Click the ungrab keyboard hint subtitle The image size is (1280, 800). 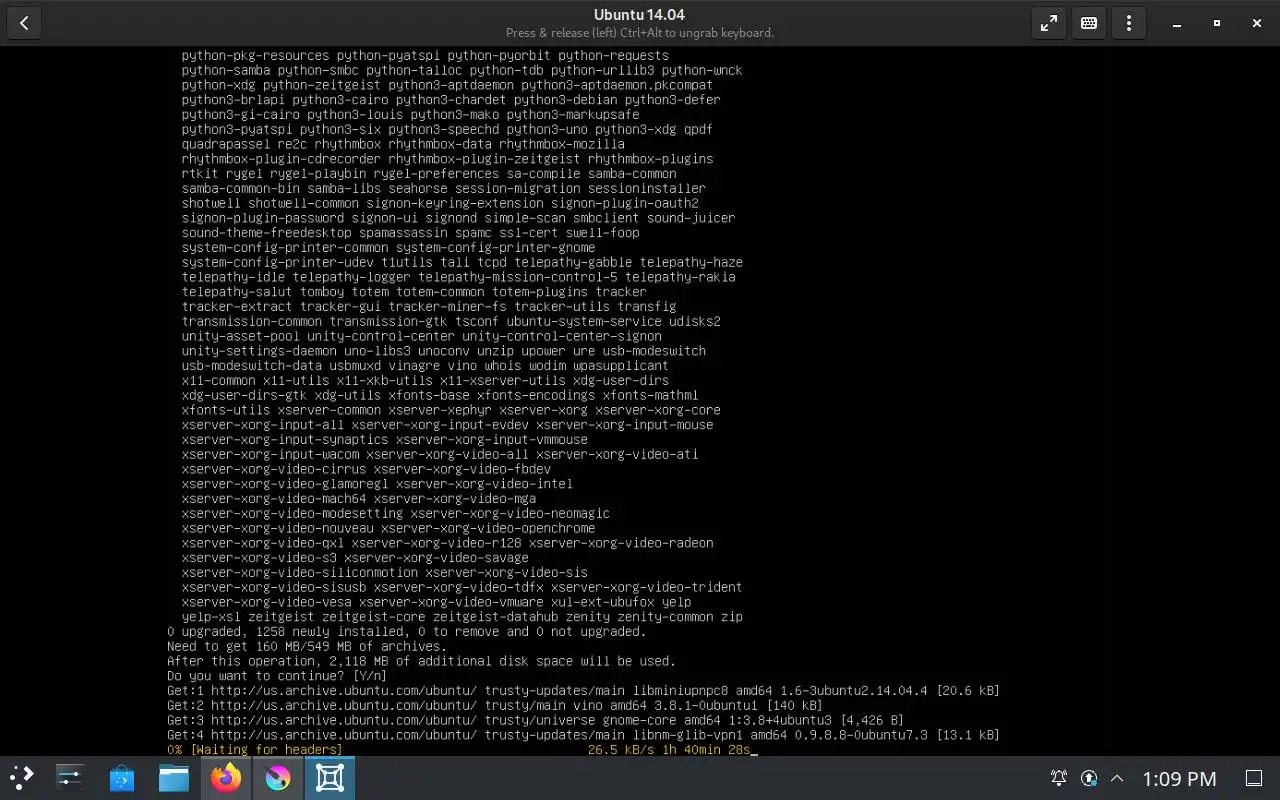click(639, 33)
